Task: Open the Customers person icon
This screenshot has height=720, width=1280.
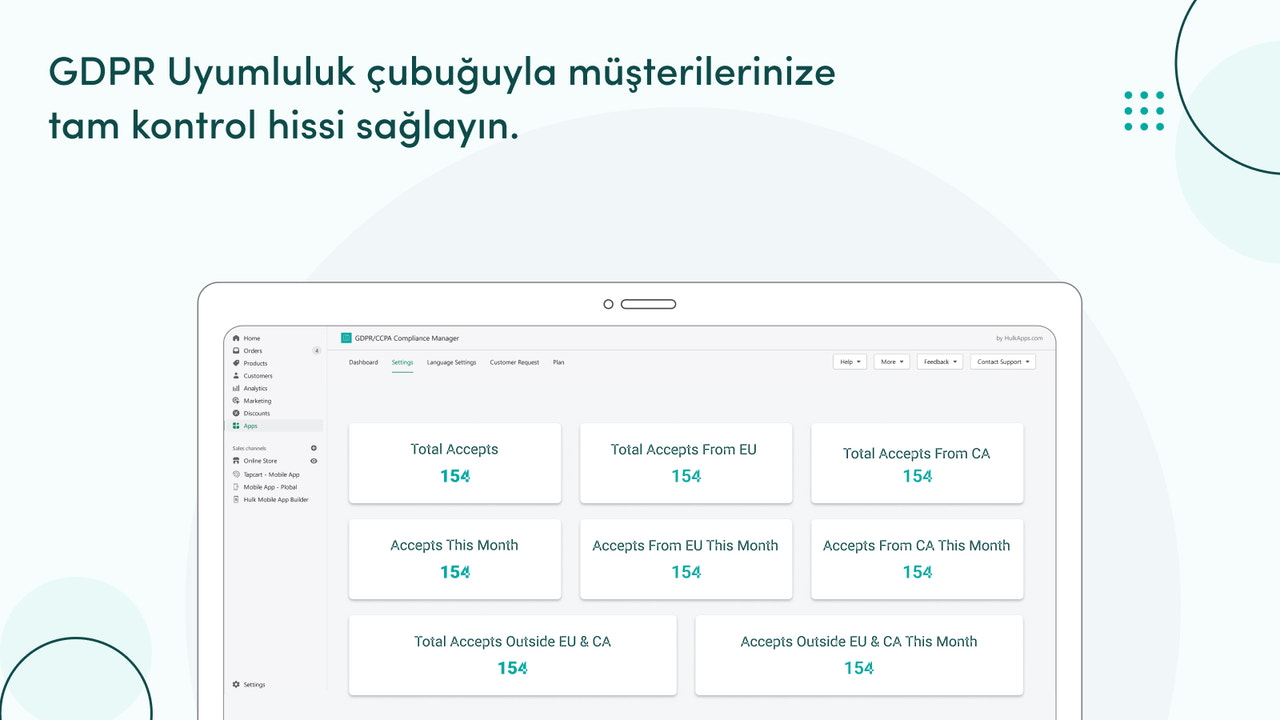Action: (236, 376)
